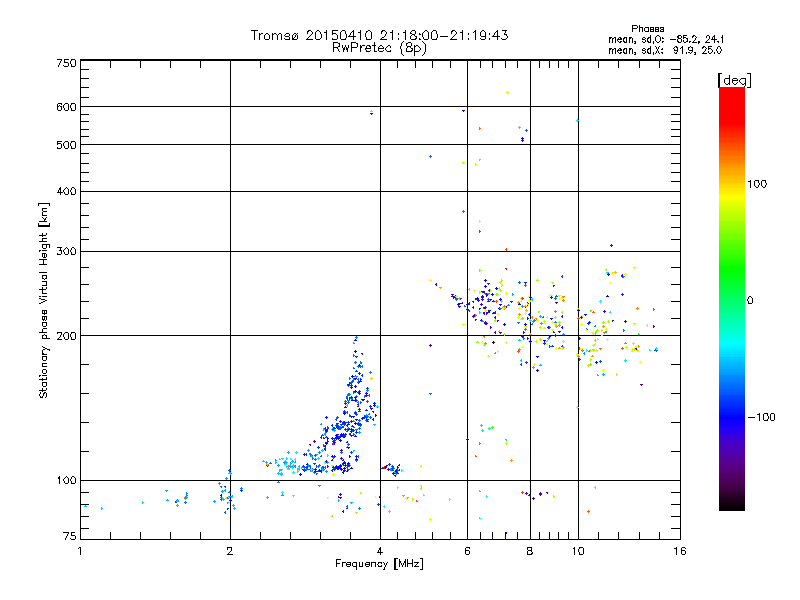
Task: Click the 'RwPretec (8p)' subtitle
Action: tap(379, 48)
